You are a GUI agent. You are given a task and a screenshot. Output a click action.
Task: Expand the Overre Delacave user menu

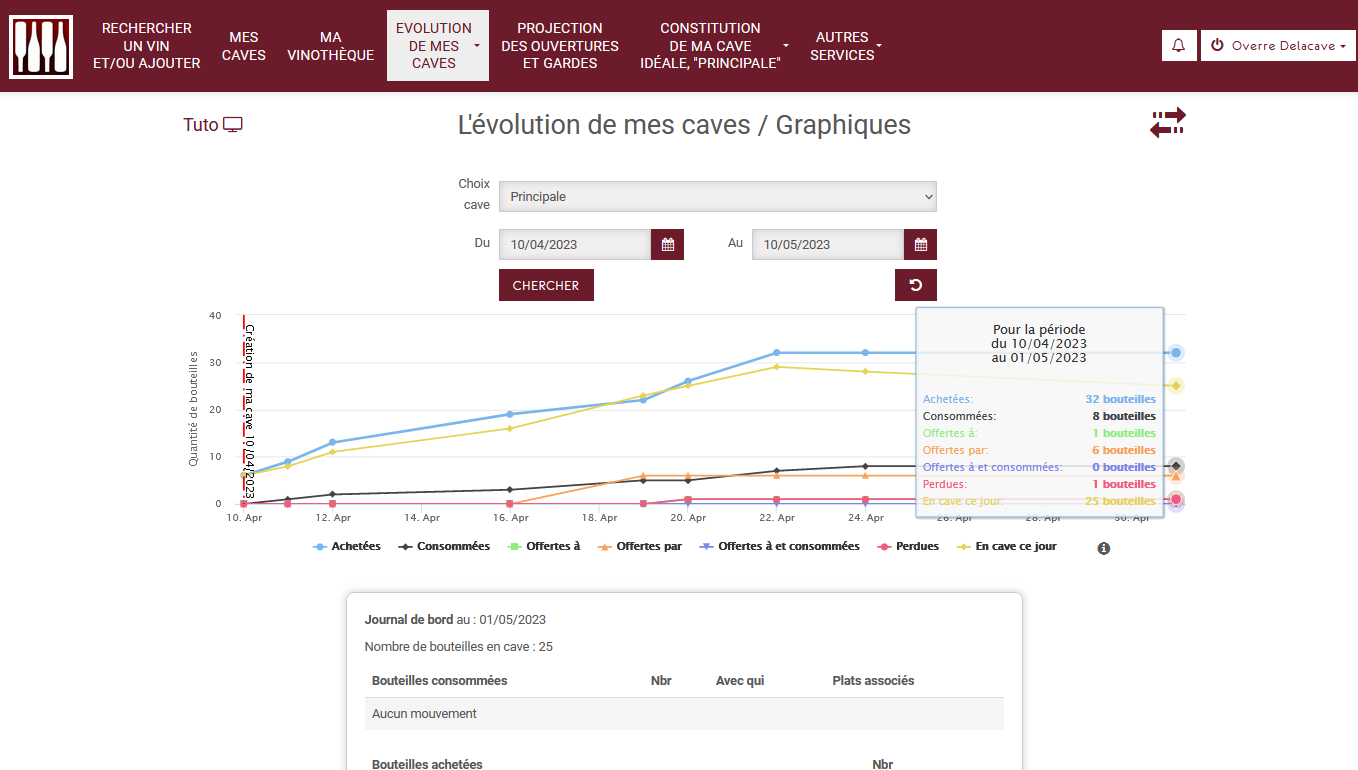1278,45
